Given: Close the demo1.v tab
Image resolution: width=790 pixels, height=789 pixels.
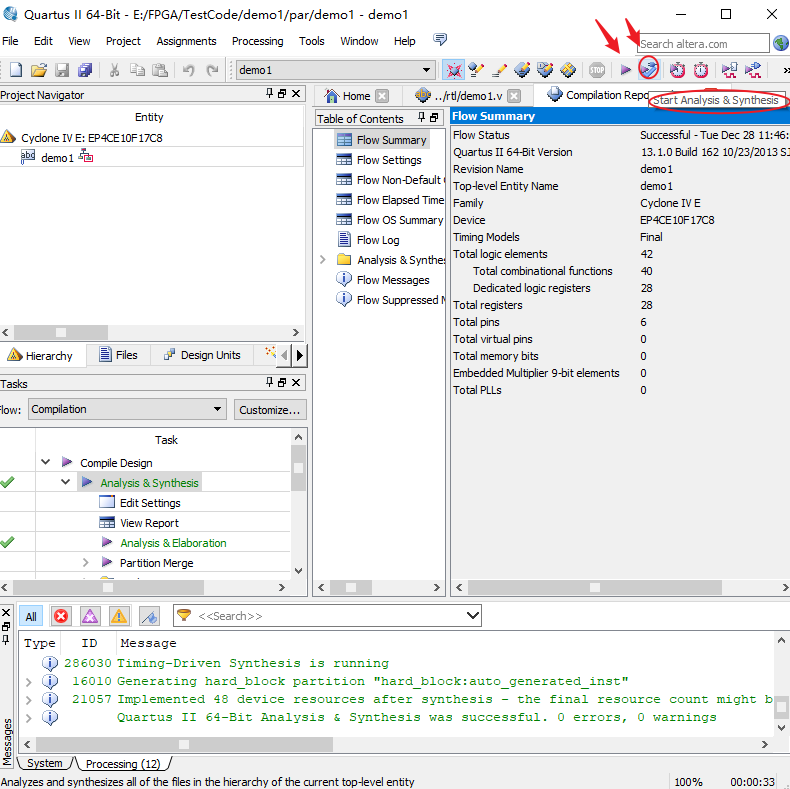Looking at the screenshot, I should point(514,96).
